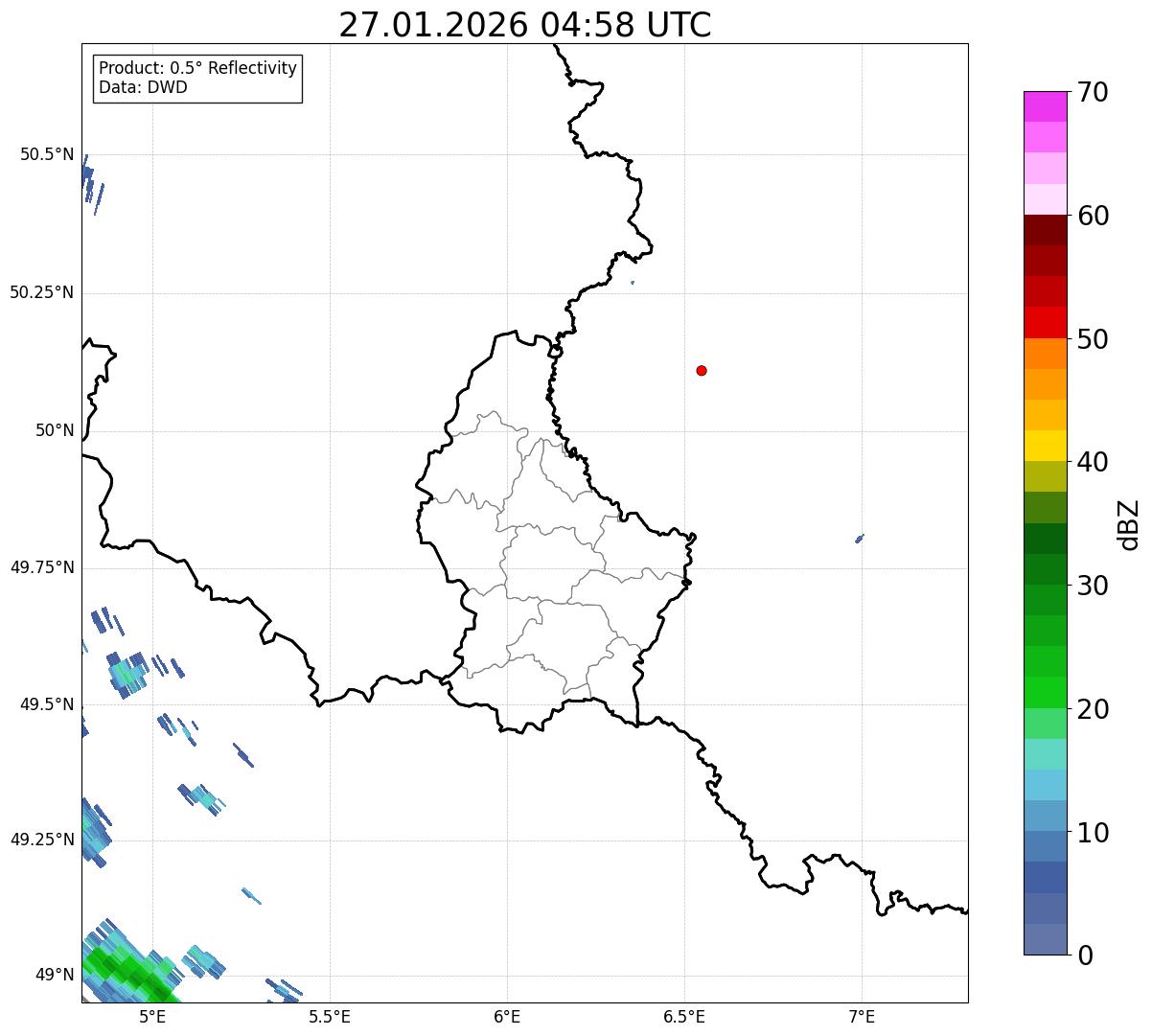Click the latitude label 50.25°N
This screenshot has width=1152, height=1036.
click(x=41, y=292)
